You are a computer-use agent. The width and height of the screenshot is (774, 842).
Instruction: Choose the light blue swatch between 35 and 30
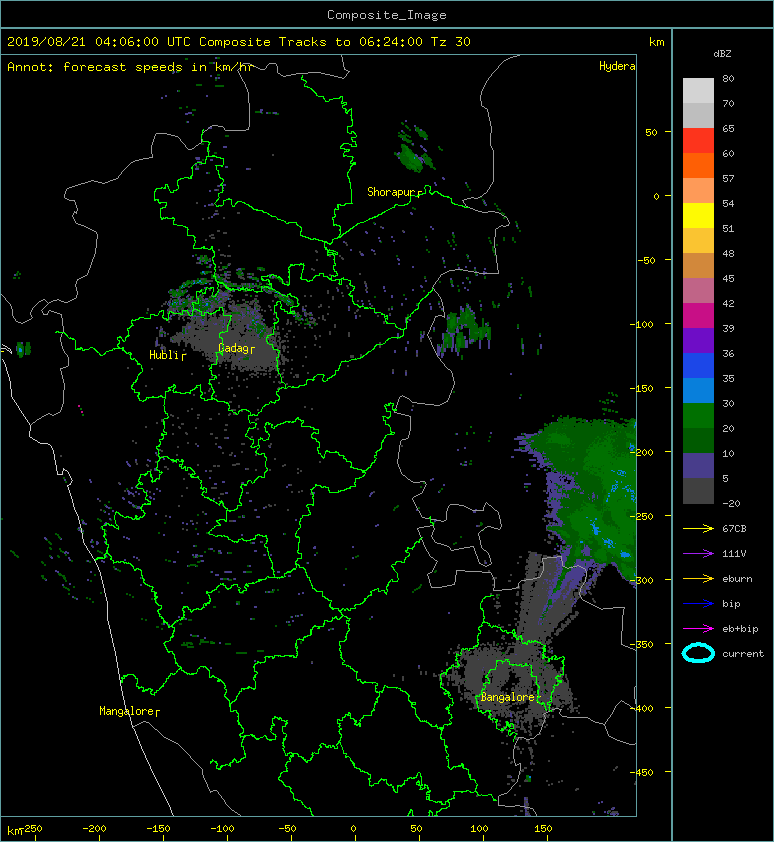coord(698,391)
